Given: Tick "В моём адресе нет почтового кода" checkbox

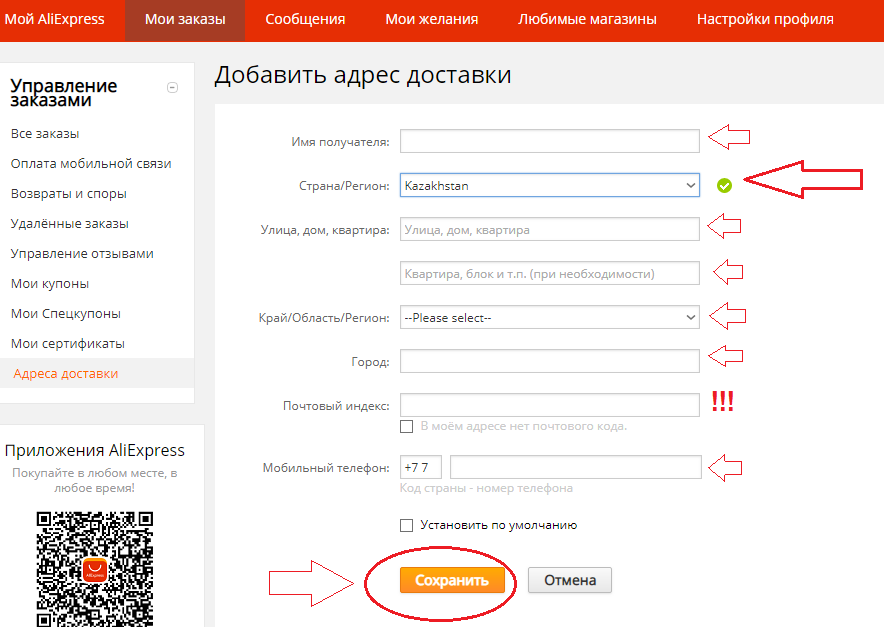Looking at the screenshot, I should [x=406, y=426].
